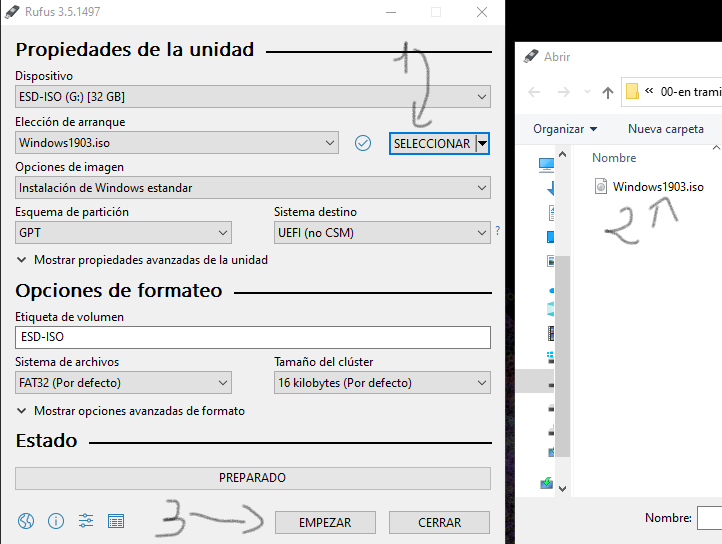Open the Tamaño del clúster dropdown

(382, 383)
